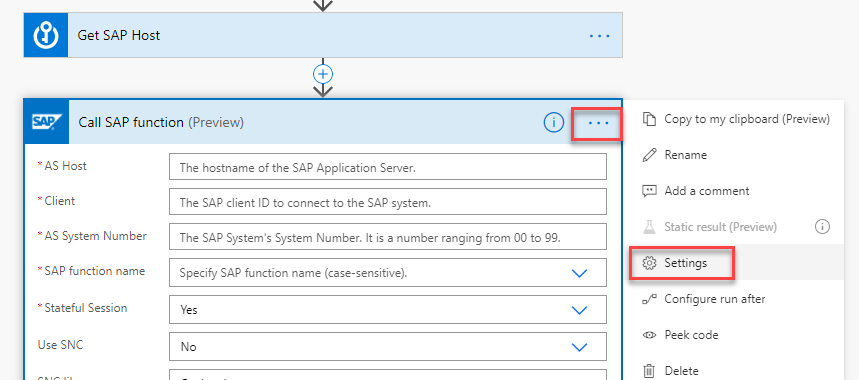This screenshot has height=380, width=859.
Task: Choose Peek code from the menu
Action: 691,335
